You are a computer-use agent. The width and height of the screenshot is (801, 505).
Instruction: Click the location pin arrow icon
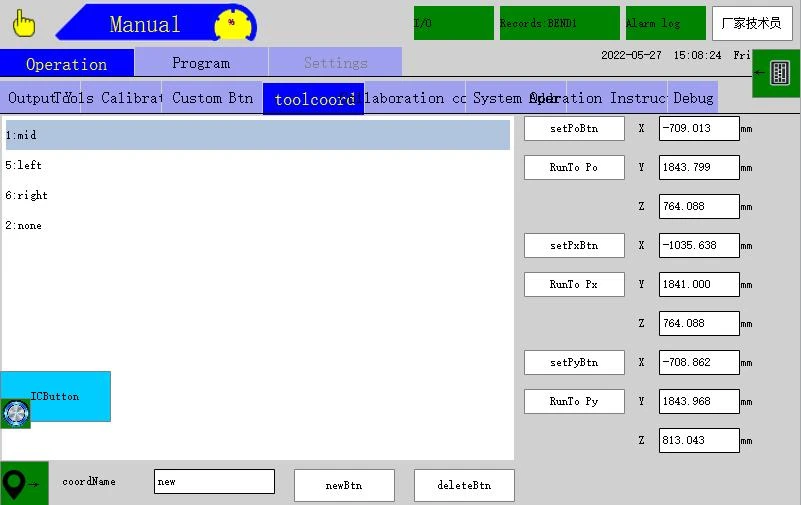pyautogui.click(x=23, y=483)
